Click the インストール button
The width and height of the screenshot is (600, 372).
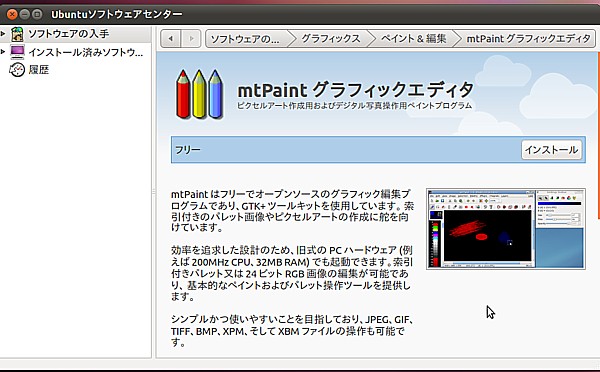coord(551,150)
